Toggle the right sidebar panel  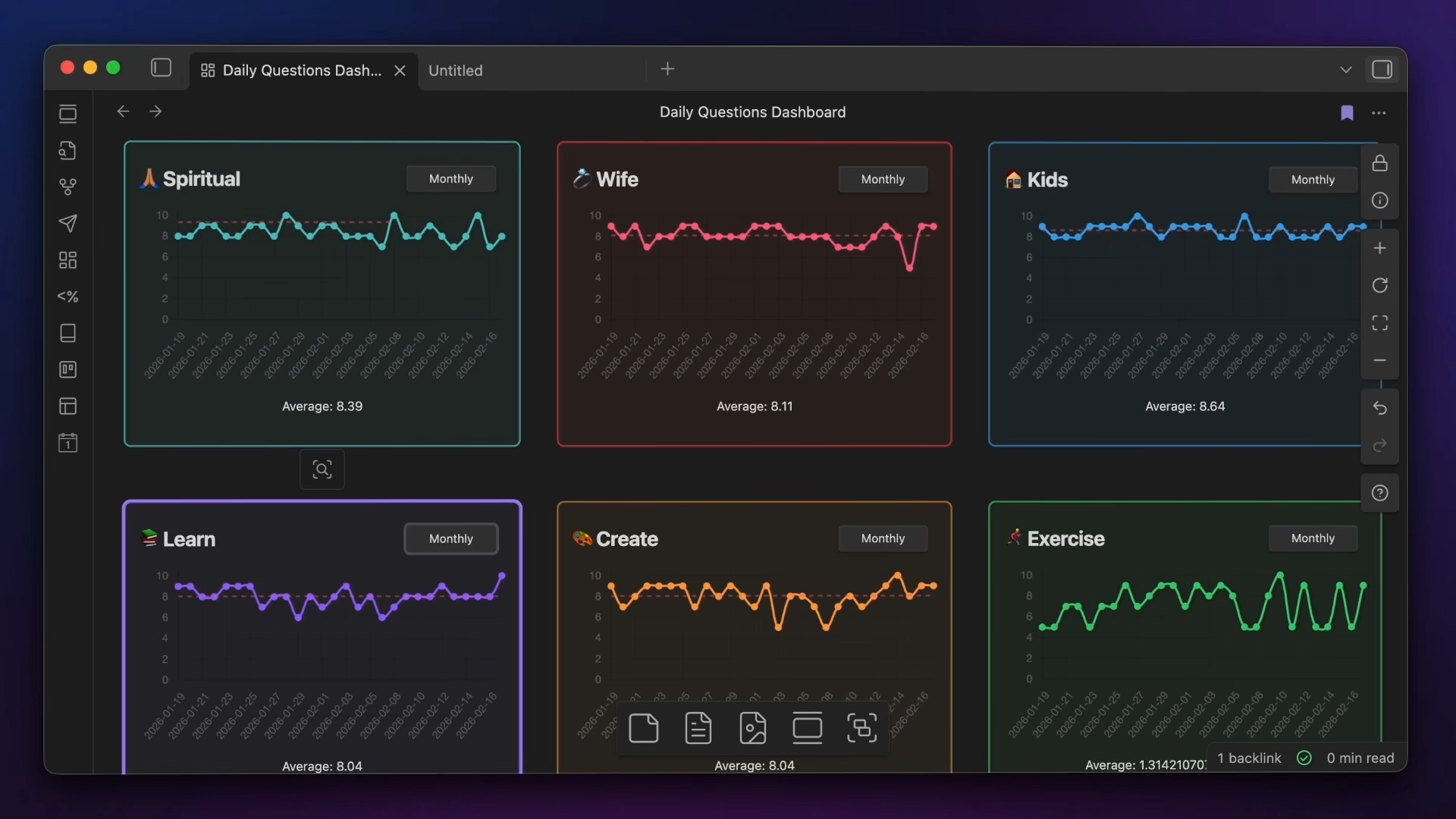[1382, 69]
